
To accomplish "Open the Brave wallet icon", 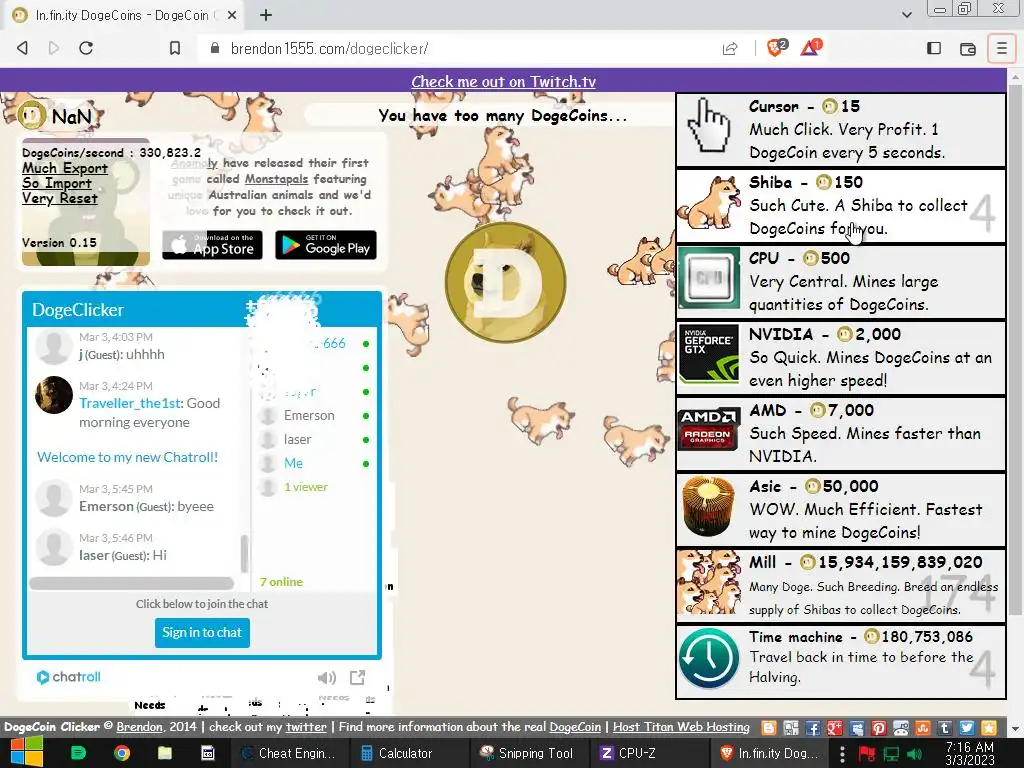I will 967,48.
